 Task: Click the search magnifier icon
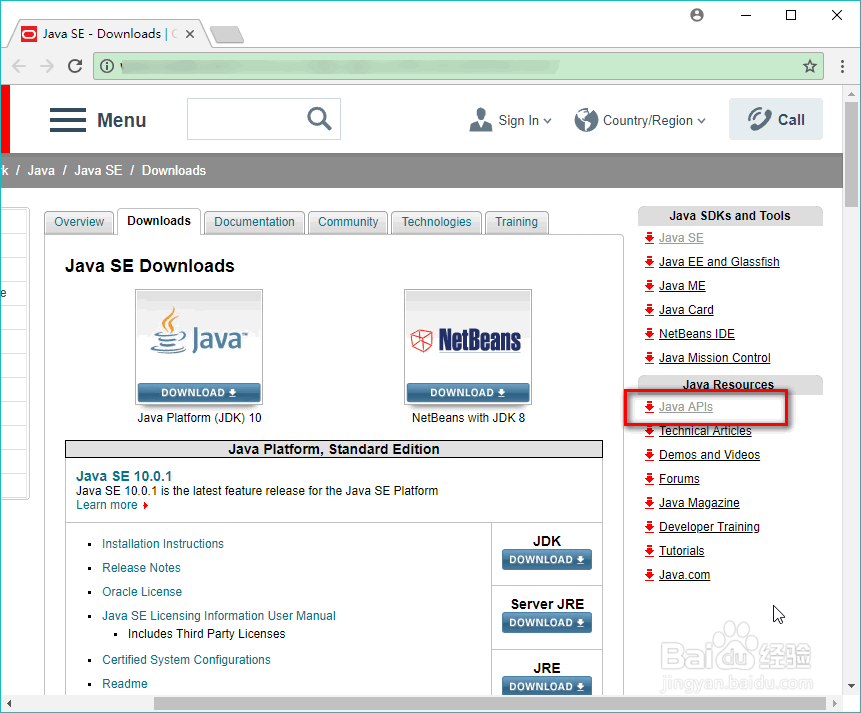coord(319,119)
